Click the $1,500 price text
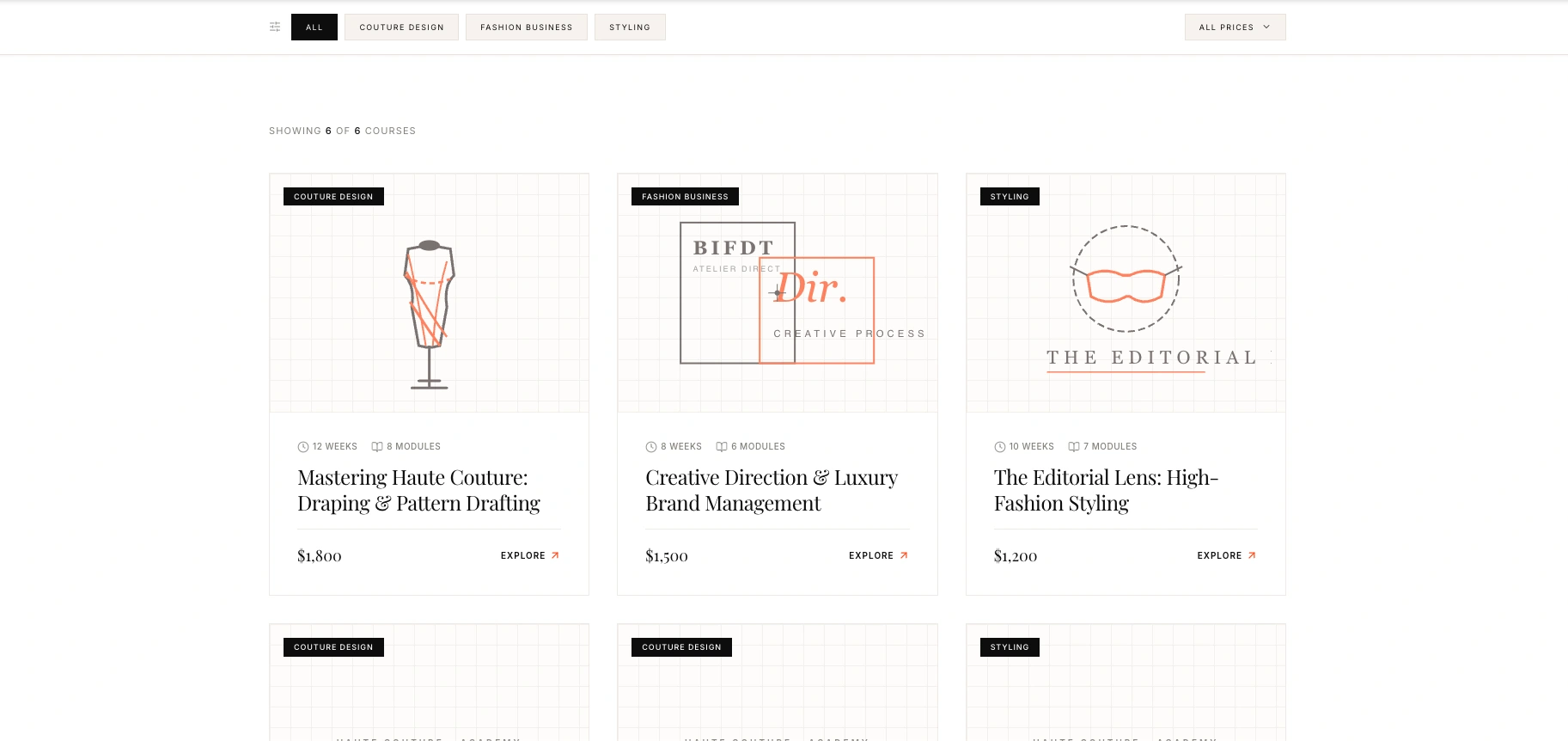The width and height of the screenshot is (1568, 741). tap(667, 556)
